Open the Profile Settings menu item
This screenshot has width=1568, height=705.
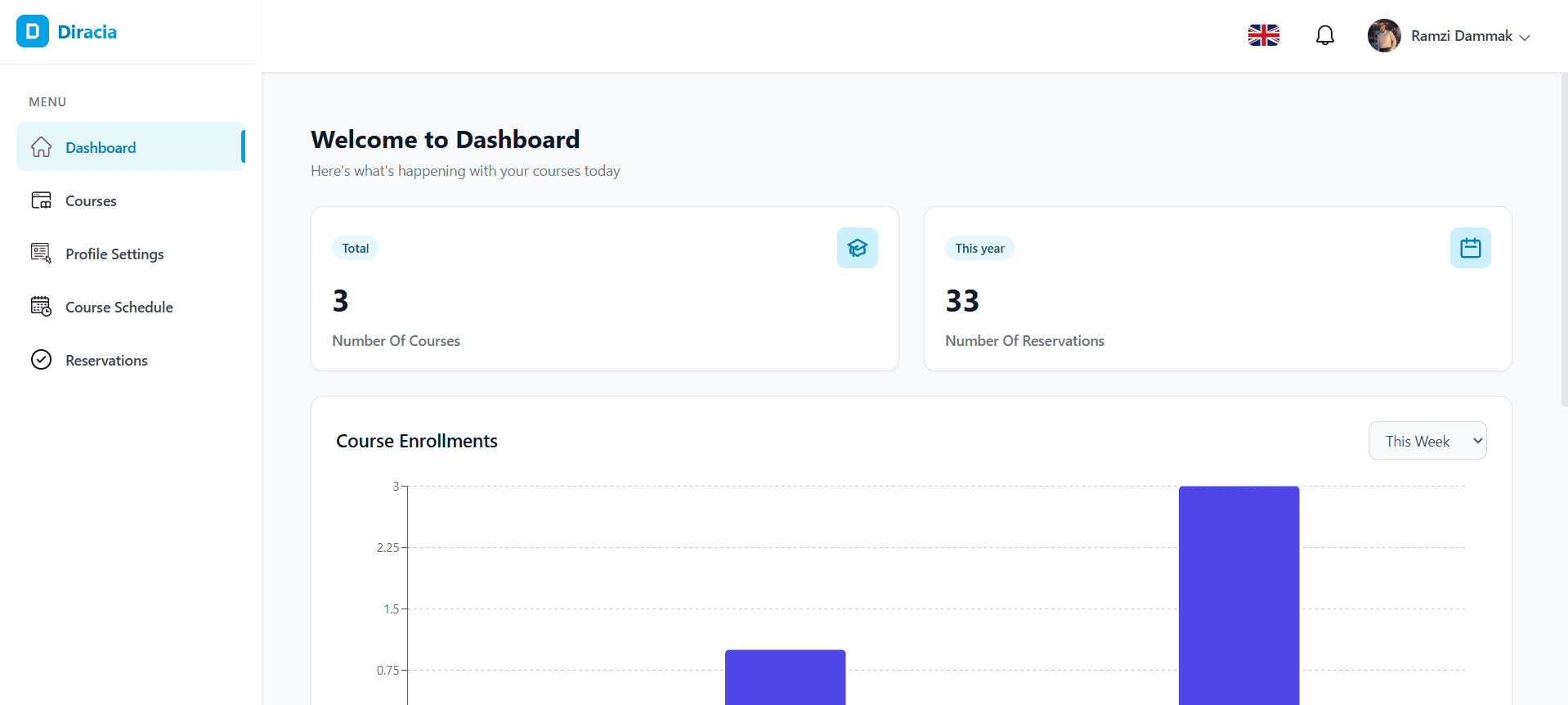[131, 254]
